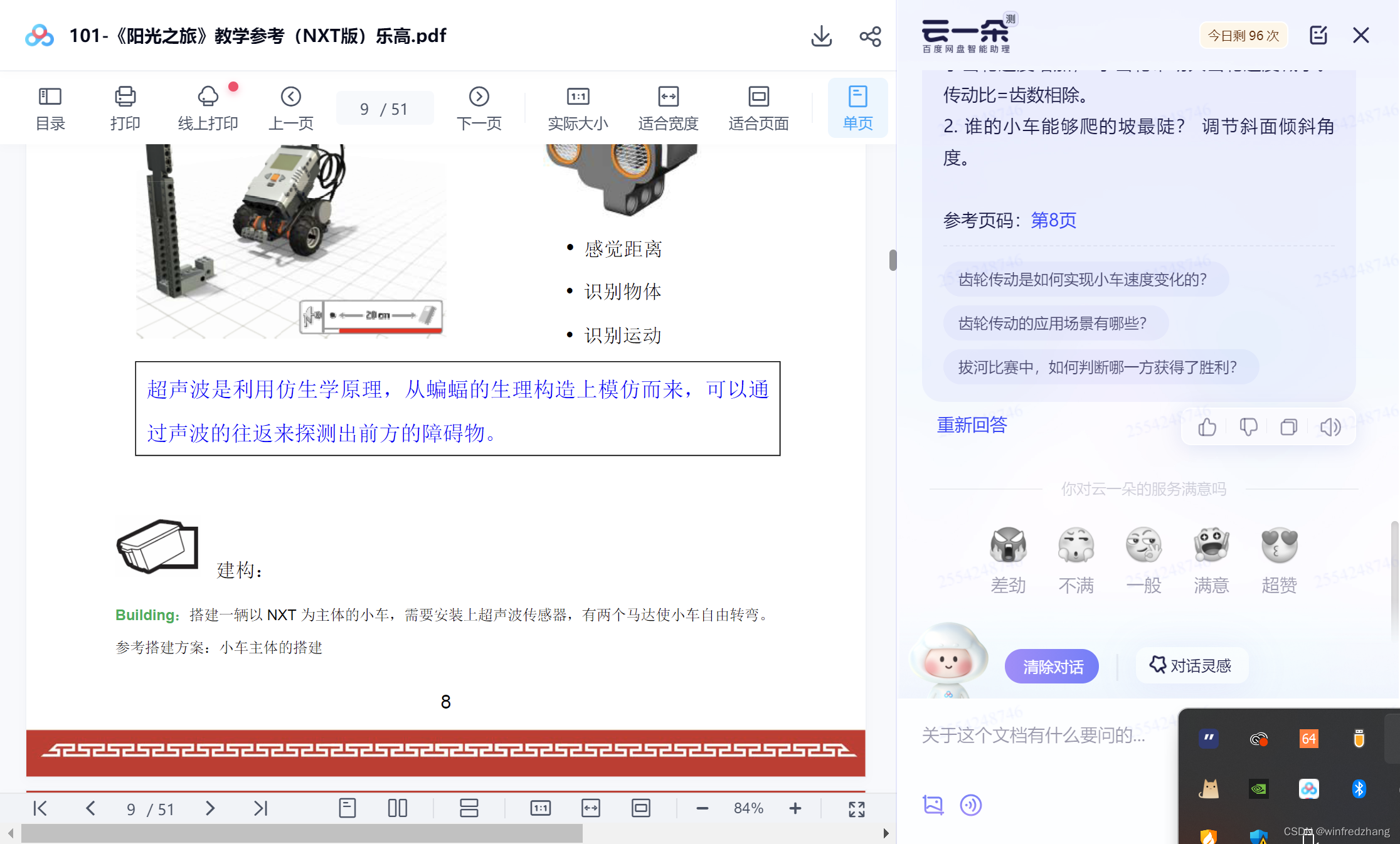Toggle 单页 single page mode

857,108
